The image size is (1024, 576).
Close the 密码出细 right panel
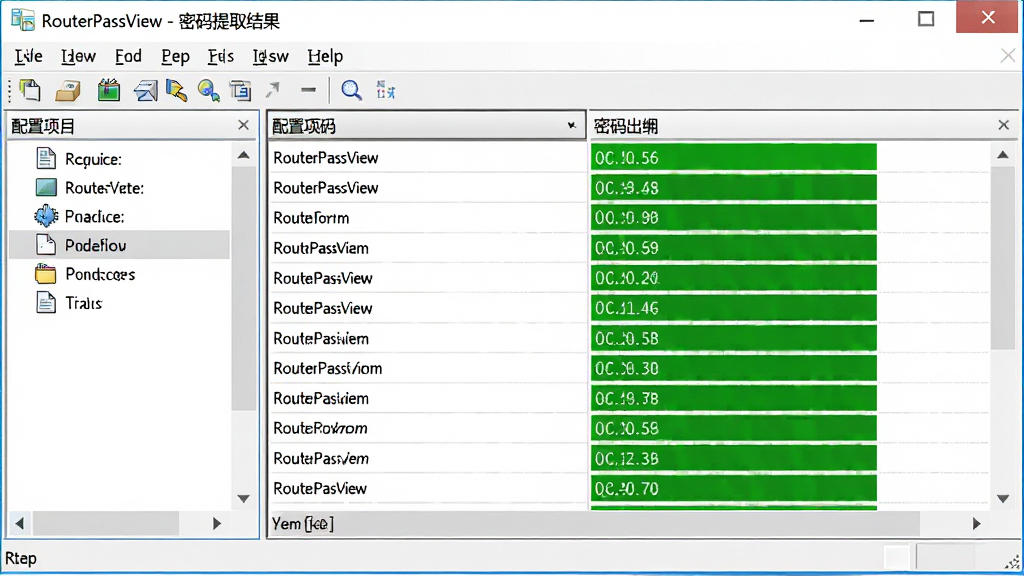1004,125
